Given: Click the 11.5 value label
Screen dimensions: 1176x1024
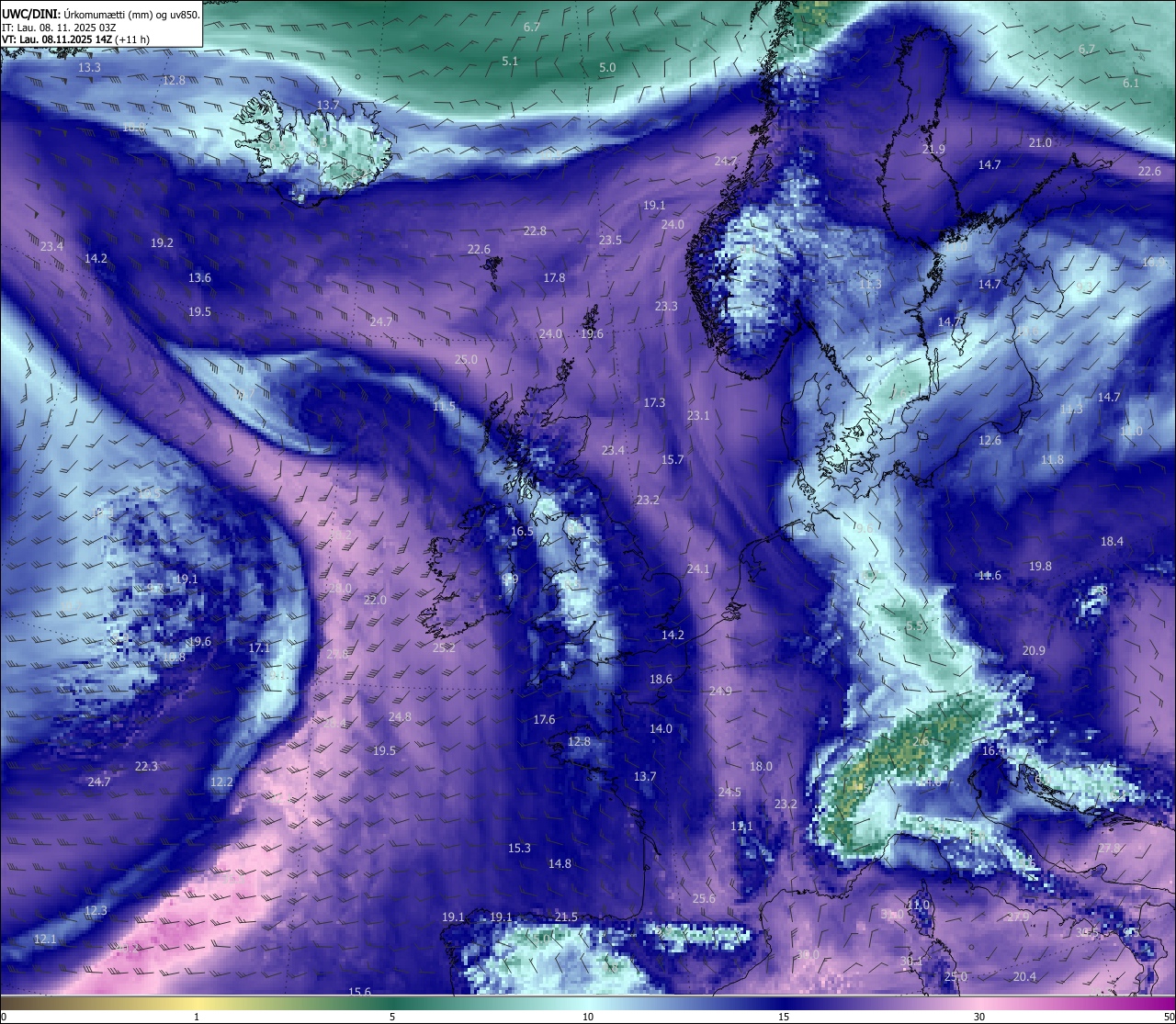Looking at the screenshot, I should point(444,406).
